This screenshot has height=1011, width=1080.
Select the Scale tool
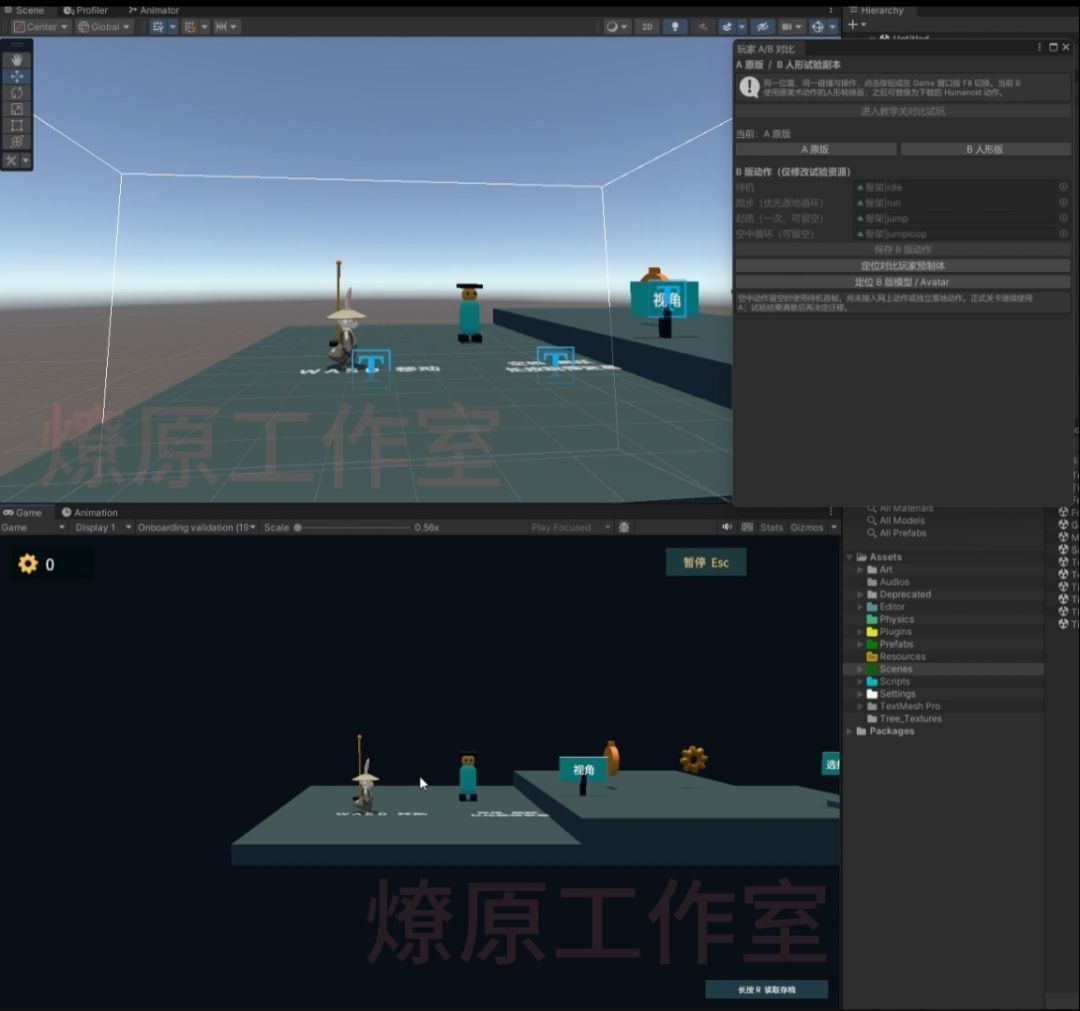(x=17, y=110)
